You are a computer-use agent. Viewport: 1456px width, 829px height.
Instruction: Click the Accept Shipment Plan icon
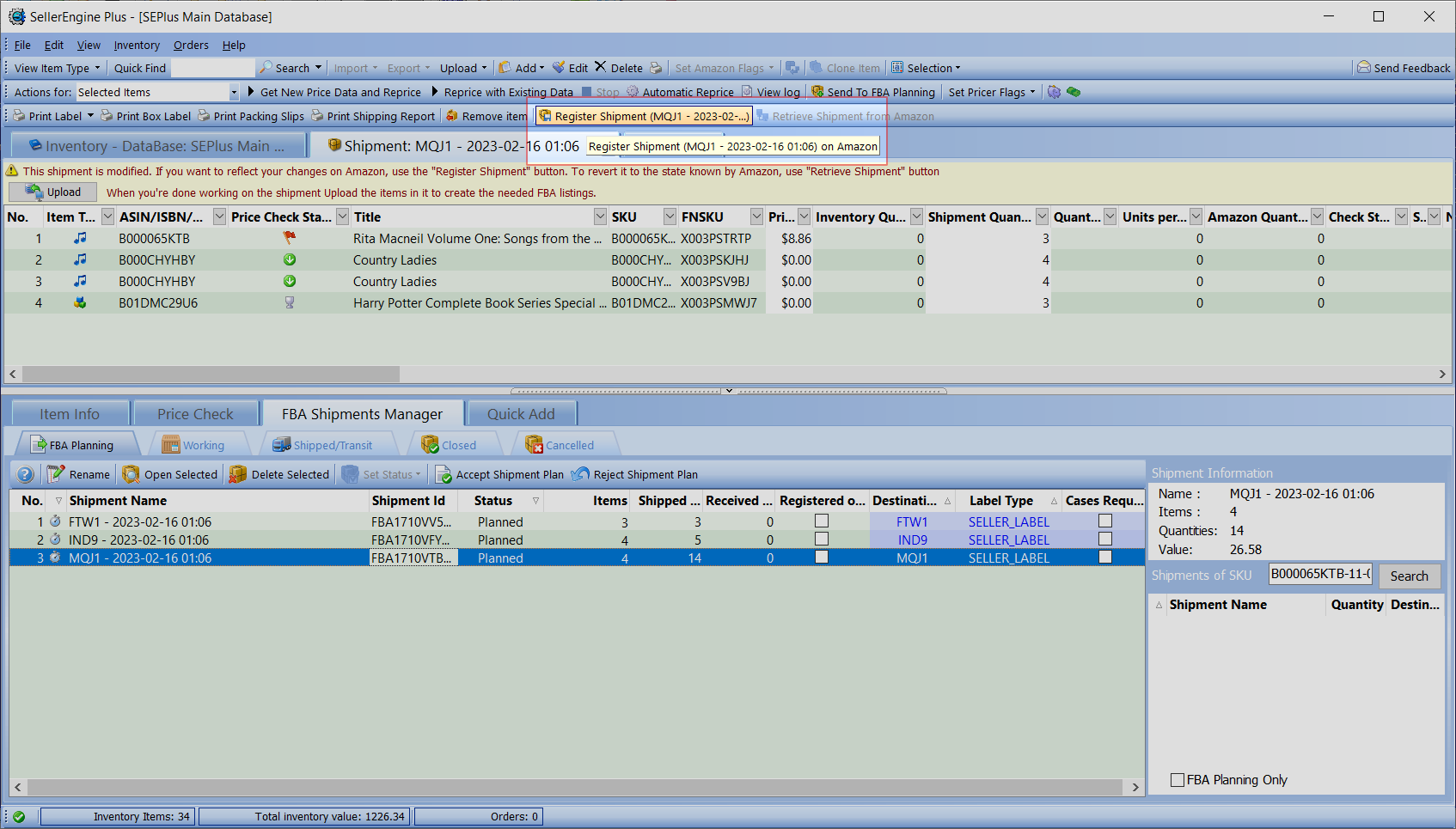444,474
